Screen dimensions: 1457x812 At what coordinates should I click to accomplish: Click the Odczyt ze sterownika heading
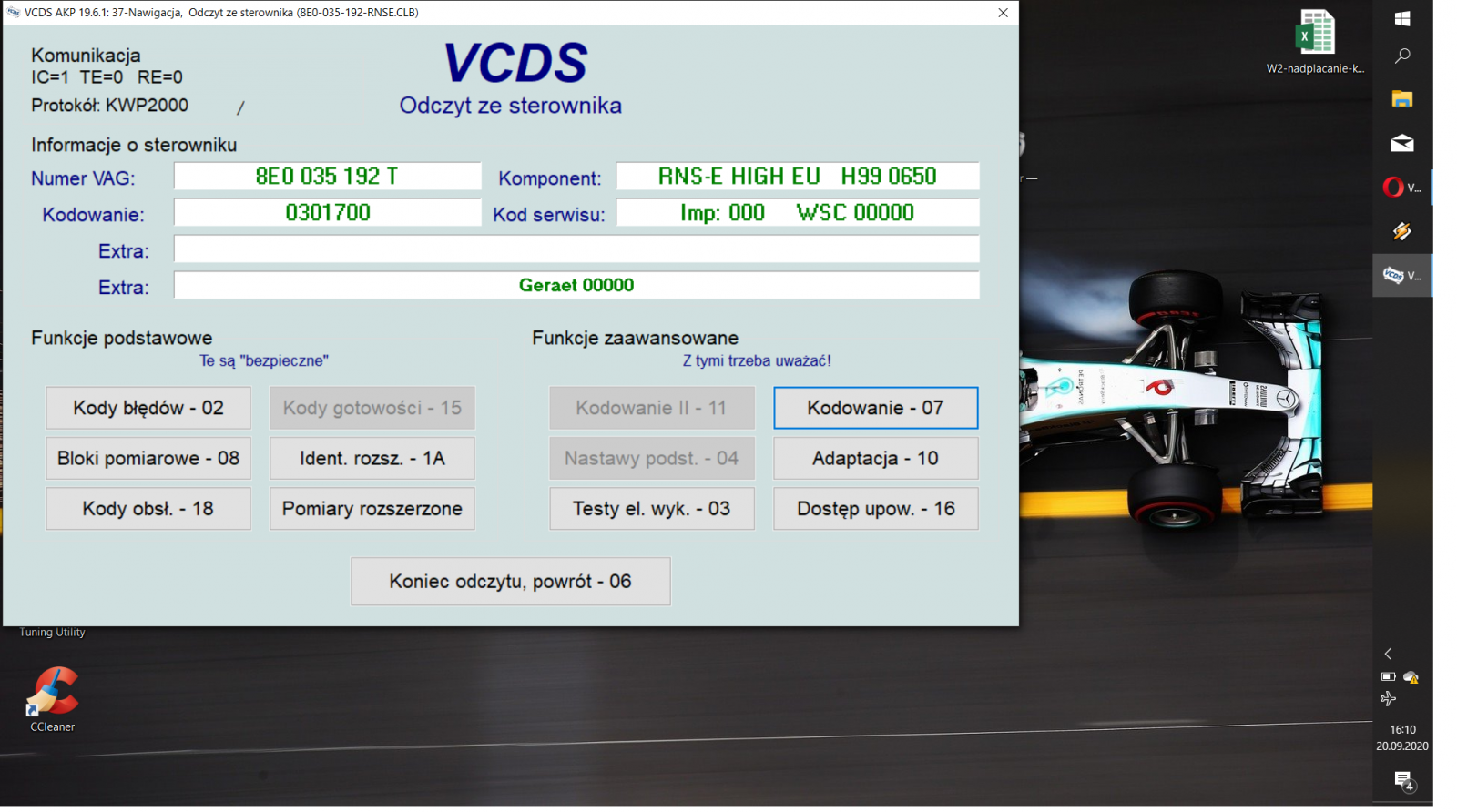tap(510, 106)
